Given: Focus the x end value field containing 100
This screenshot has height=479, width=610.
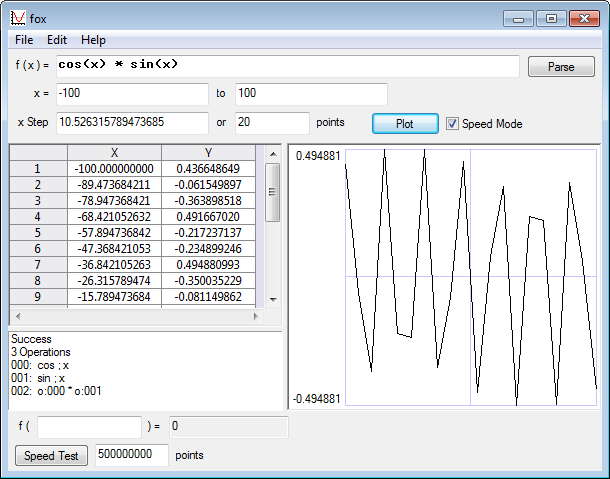Looking at the screenshot, I should coord(310,94).
